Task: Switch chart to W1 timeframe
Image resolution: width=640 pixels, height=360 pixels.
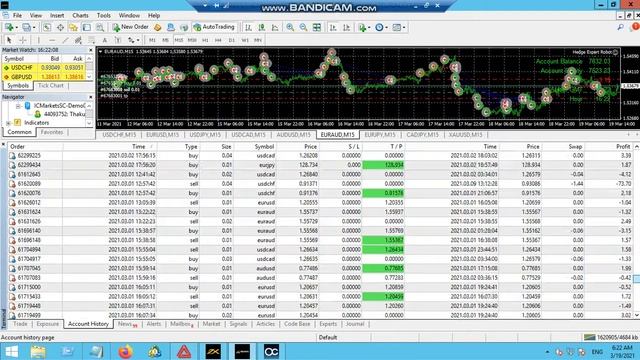Action: pos(245,40)
